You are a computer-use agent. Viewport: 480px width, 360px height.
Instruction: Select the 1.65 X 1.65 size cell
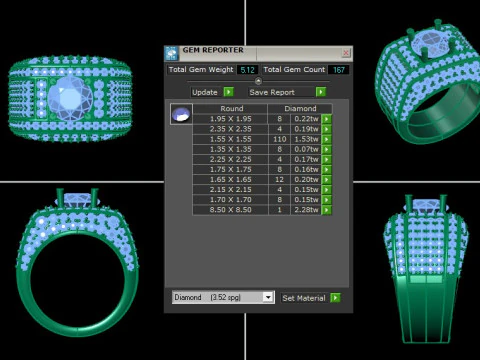pyautogui.click(x=230, y=180)
